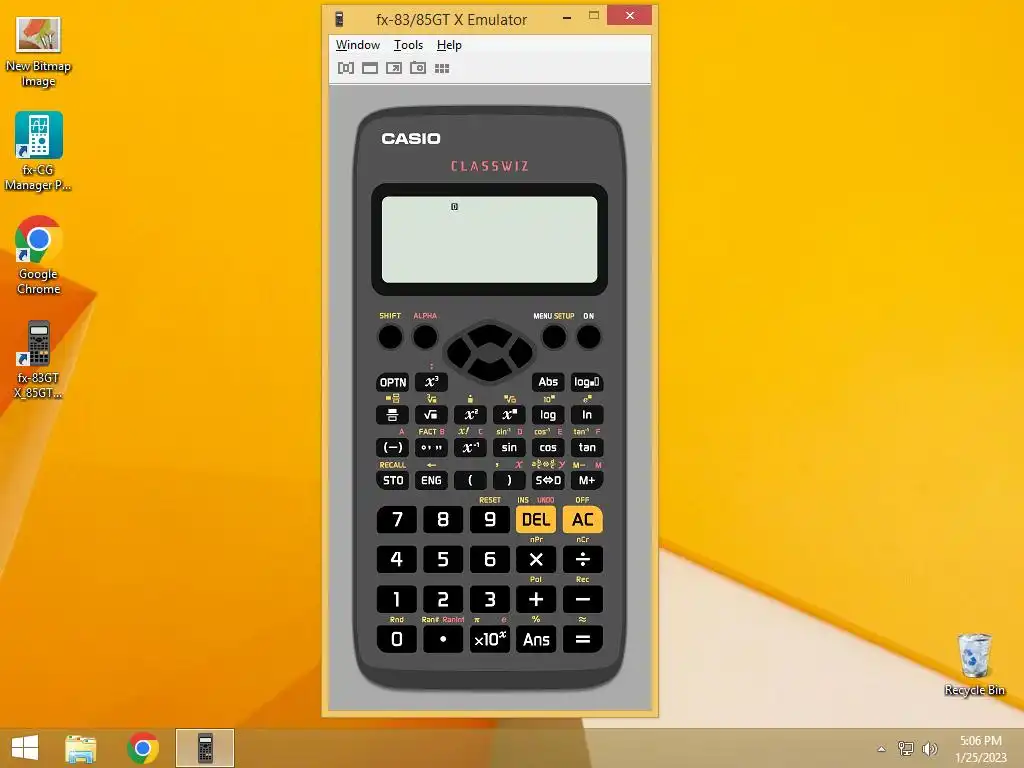Open the Tools menu
This screenshot has width=1024, height=768.
click(x=408, y=45)
